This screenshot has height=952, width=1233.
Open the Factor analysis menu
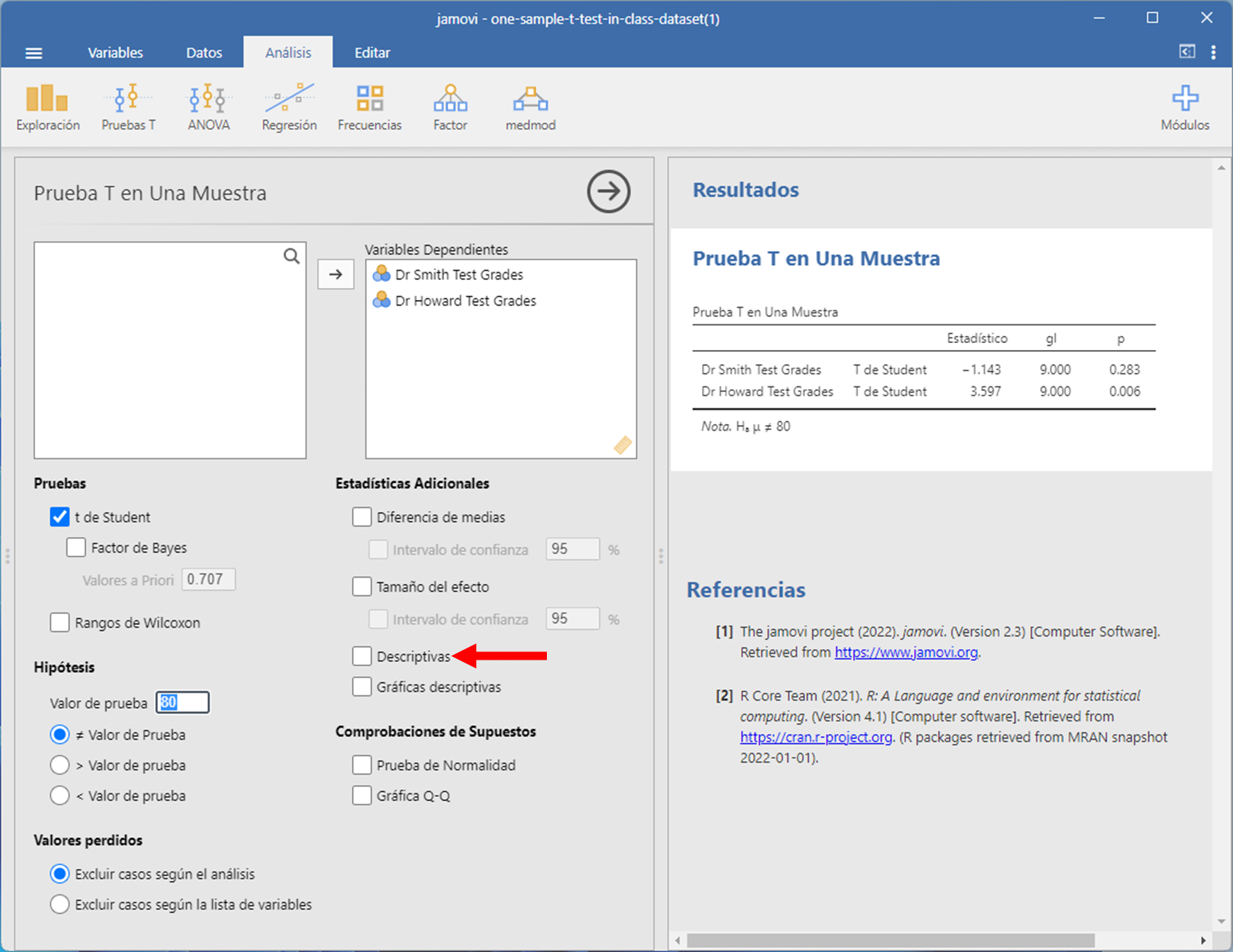tap(450, 108)
